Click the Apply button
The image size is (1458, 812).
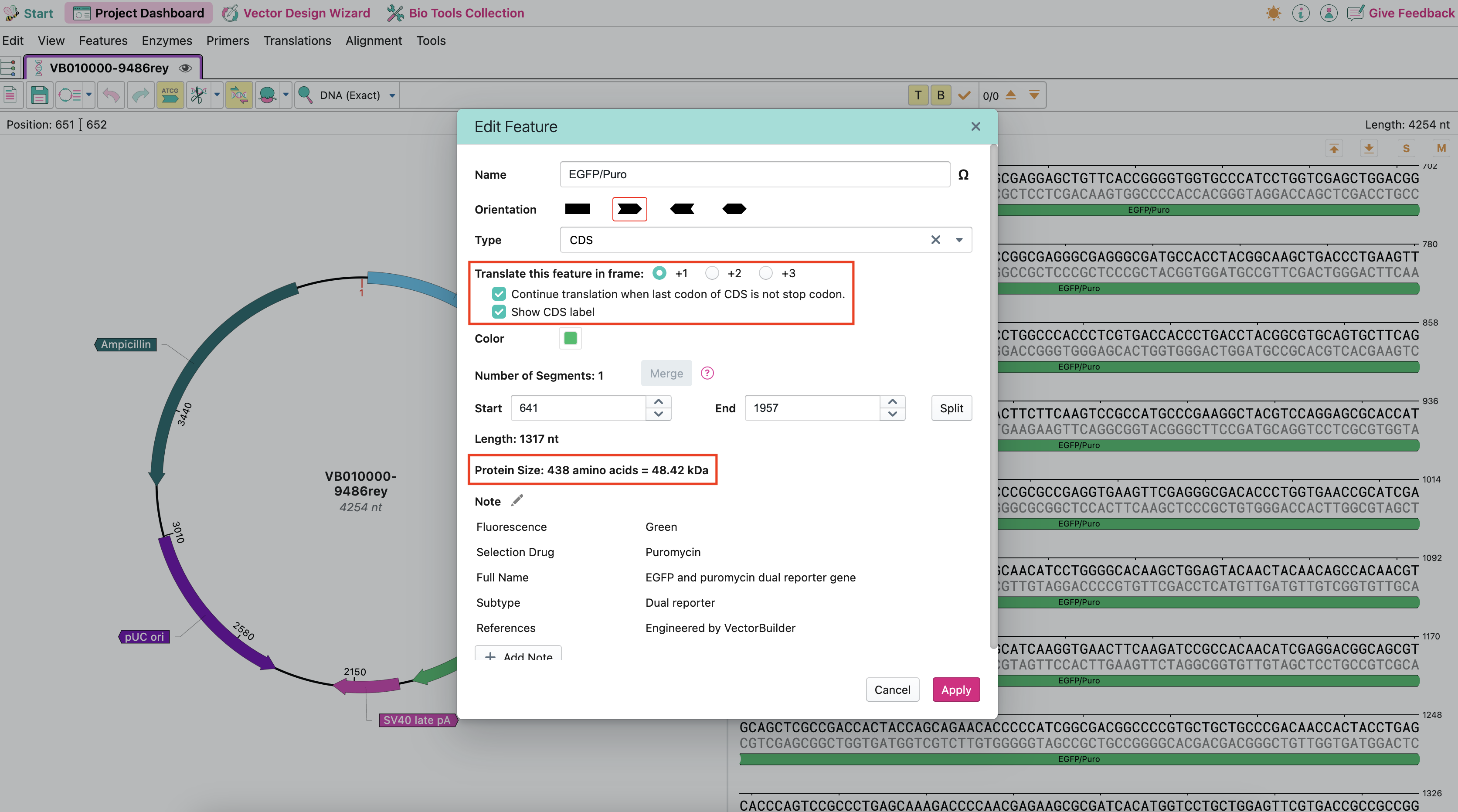pyautogui.click(x=956, y=690)
